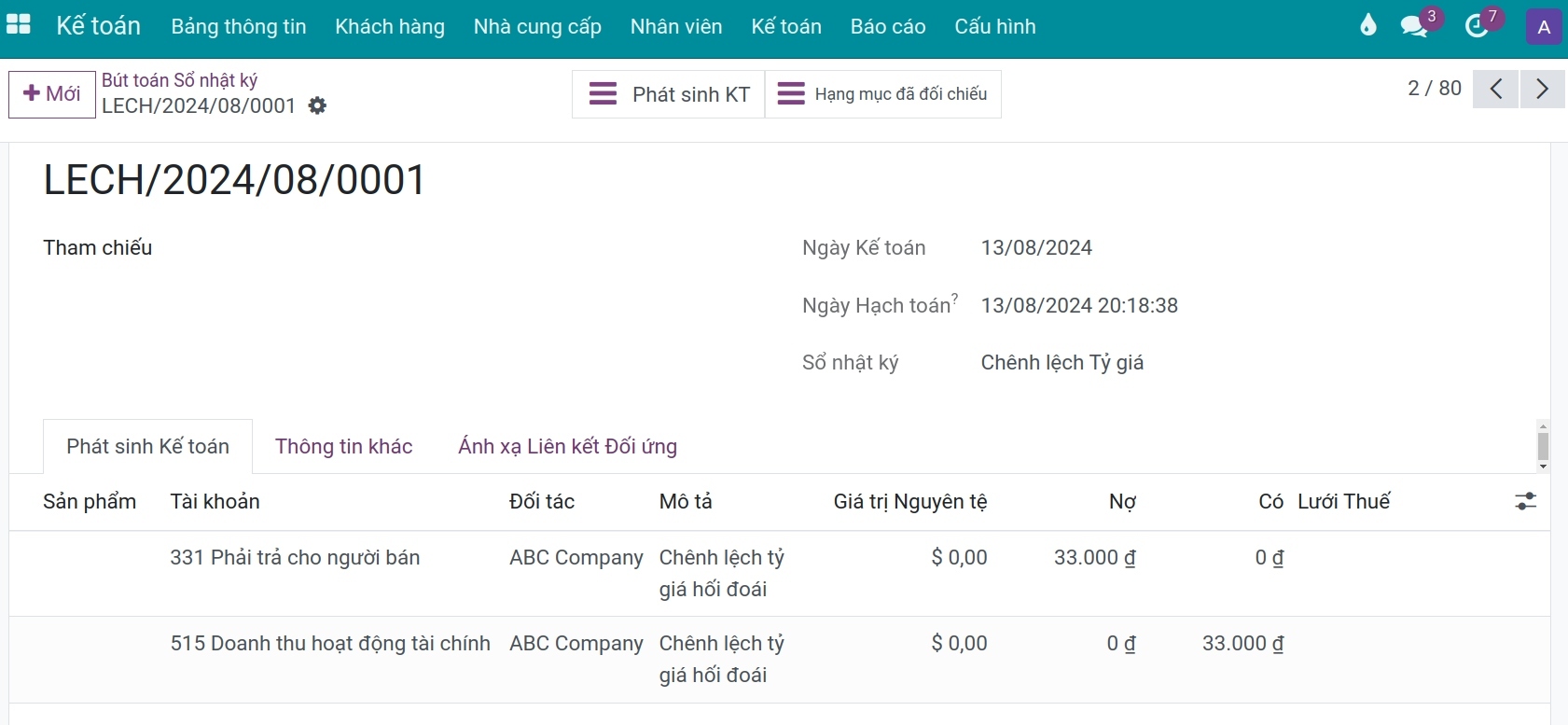The width and height of the screenshot is (1568, 725).
Task: Click Đối tác column header
Action: [x=541, y=501]
